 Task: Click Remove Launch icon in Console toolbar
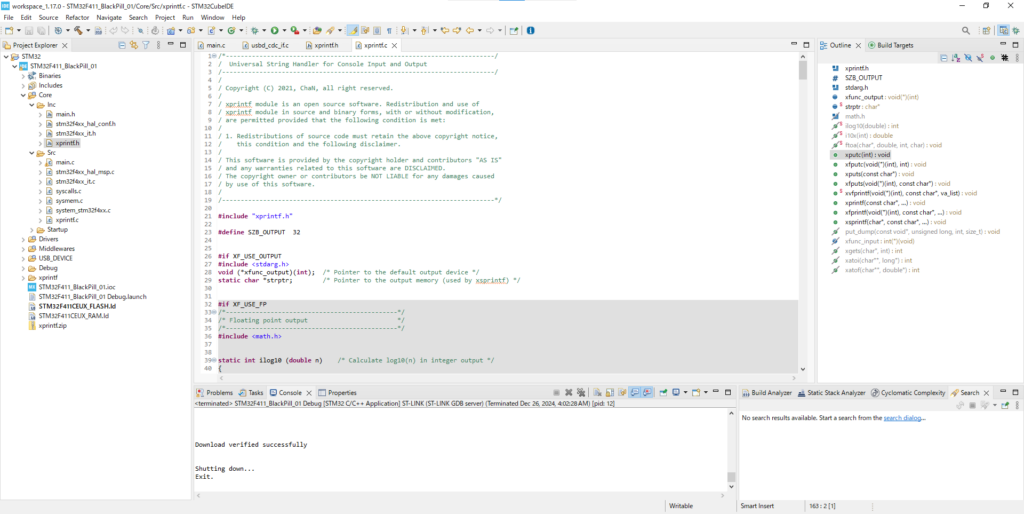pos(568,392)
